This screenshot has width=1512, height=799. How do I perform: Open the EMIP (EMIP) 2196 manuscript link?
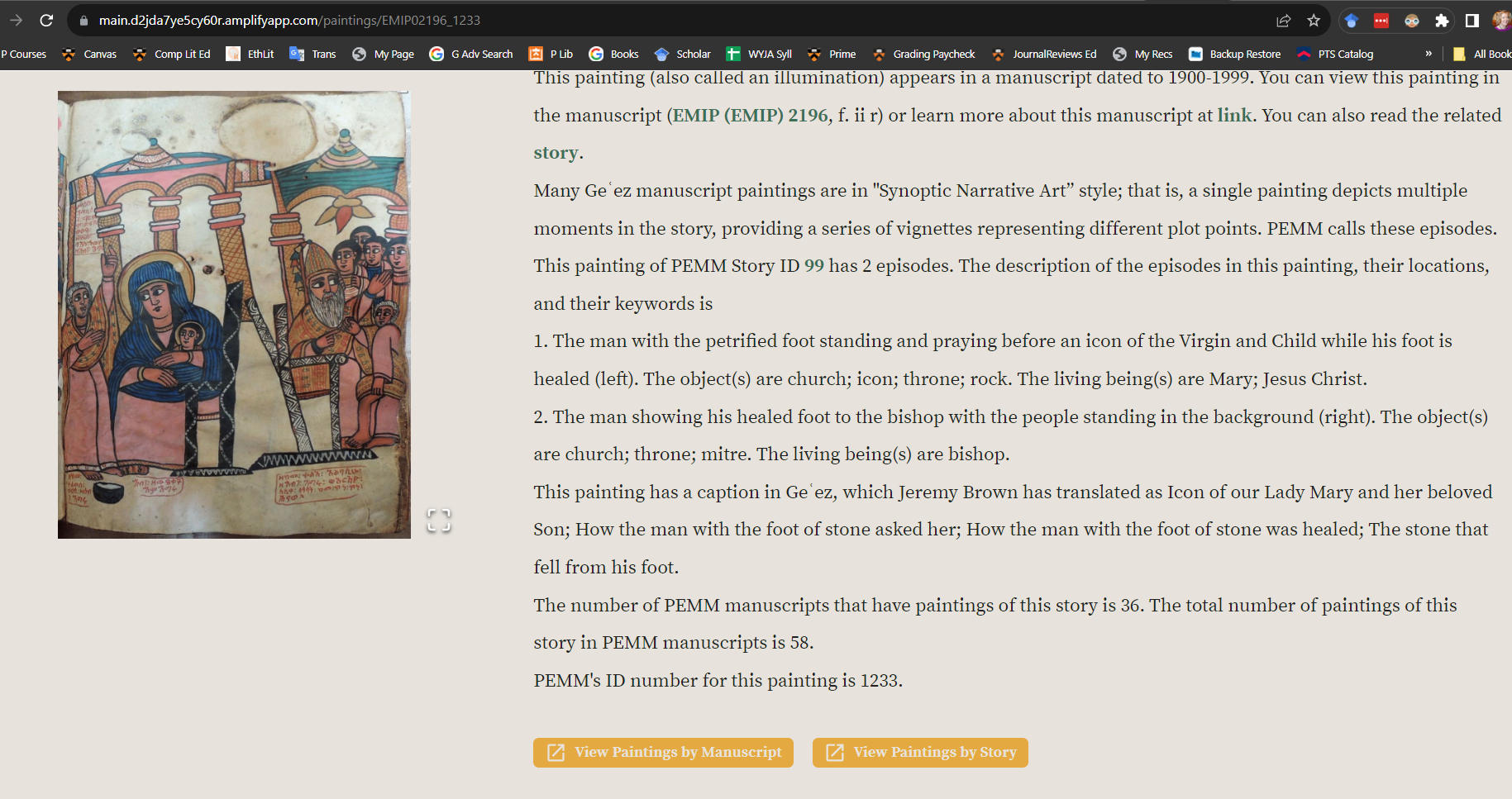tap(746, 115)
